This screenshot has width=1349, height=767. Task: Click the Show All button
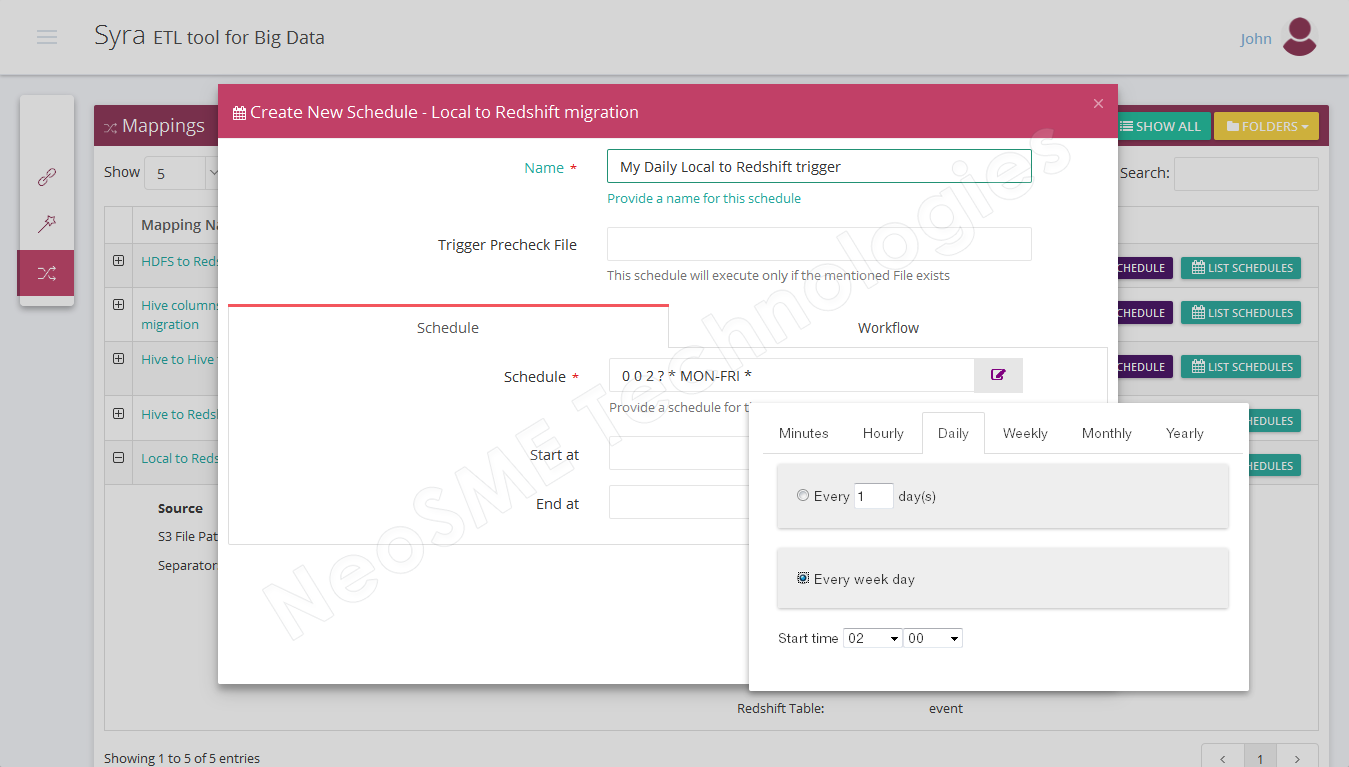point(1161,126)
